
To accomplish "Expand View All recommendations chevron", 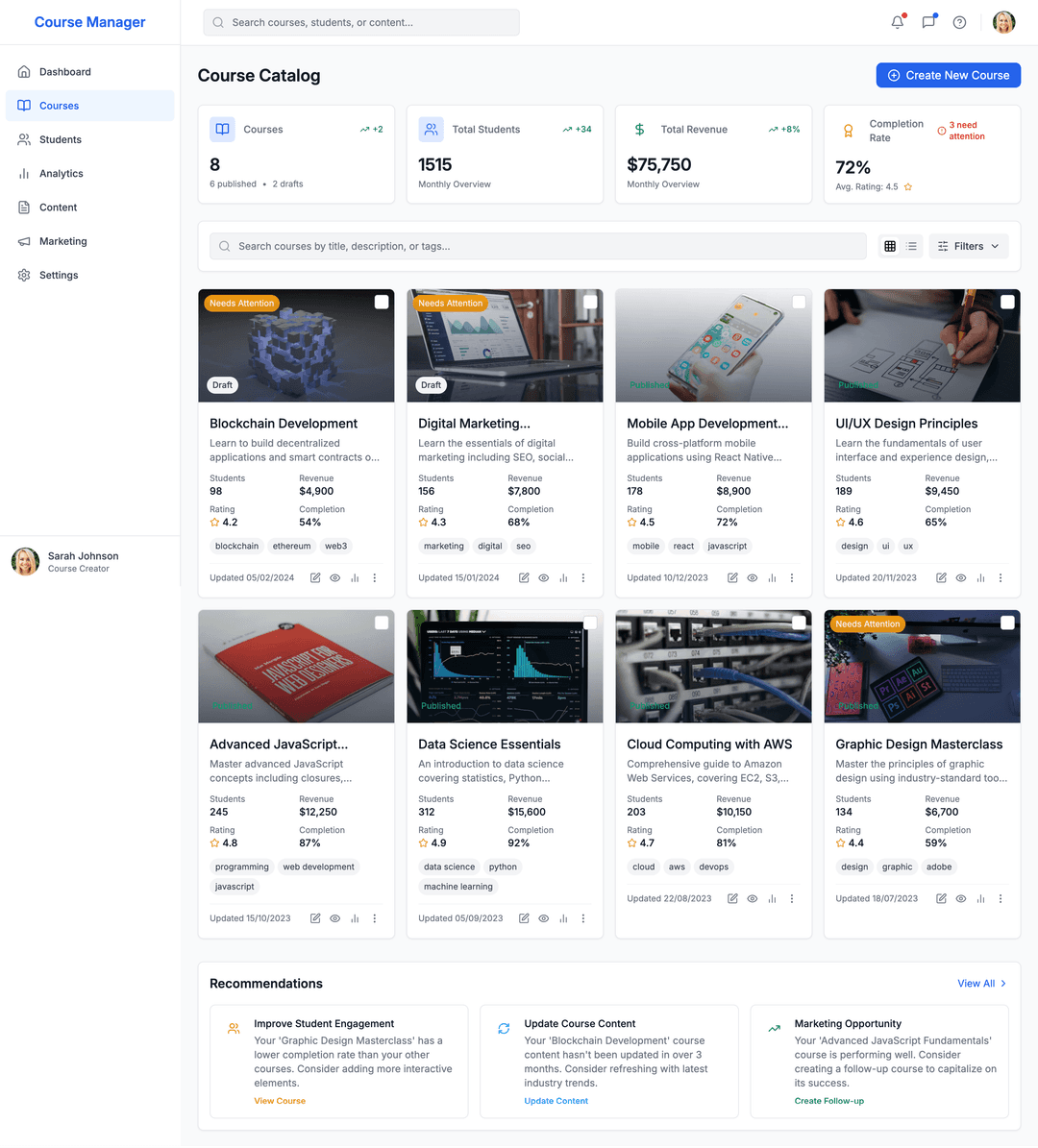I will tap(1002, 984).
